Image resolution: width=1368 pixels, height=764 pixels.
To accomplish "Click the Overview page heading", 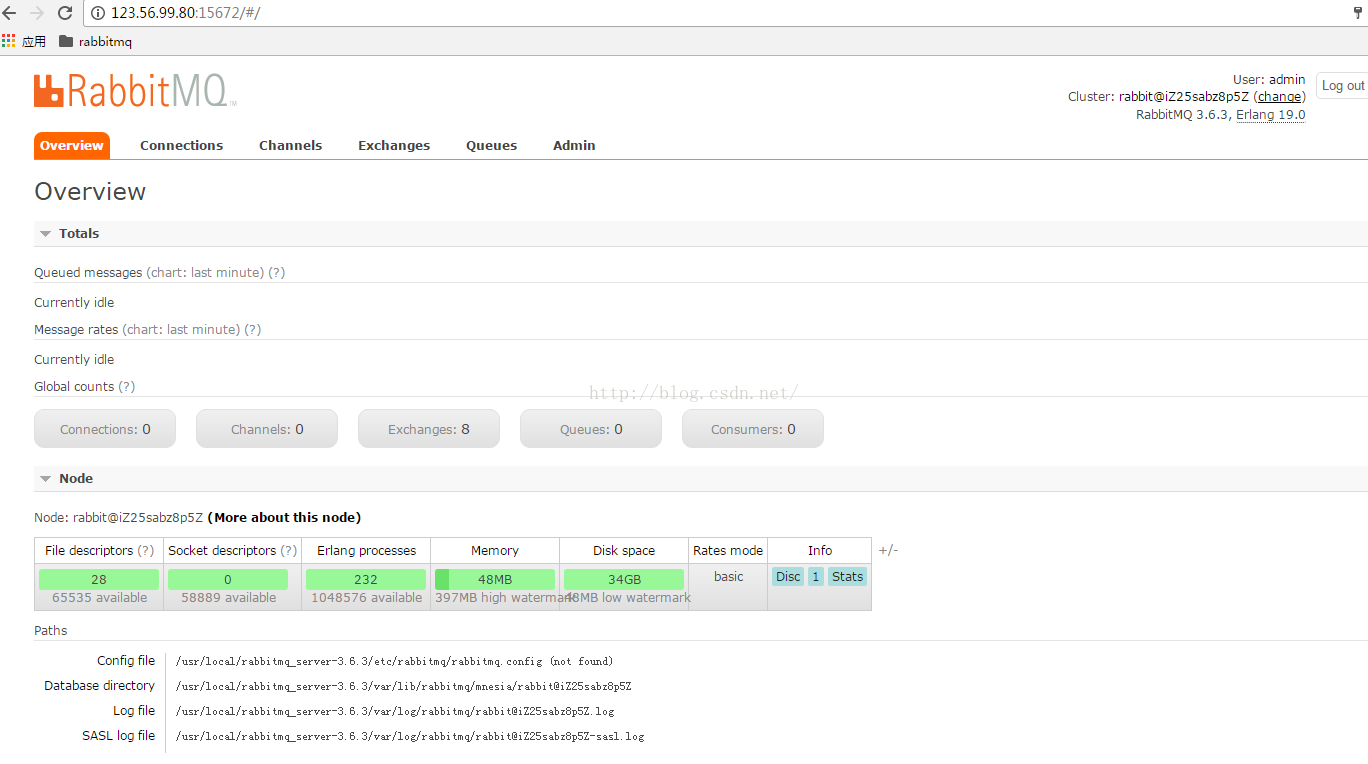I will click(90, 191).
